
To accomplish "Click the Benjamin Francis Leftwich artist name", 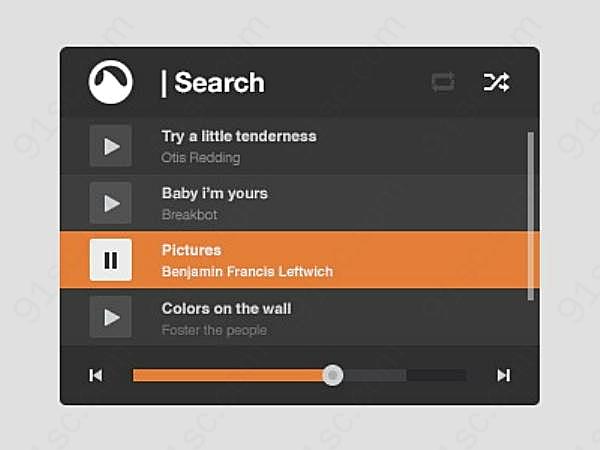I will click(247, 272).
